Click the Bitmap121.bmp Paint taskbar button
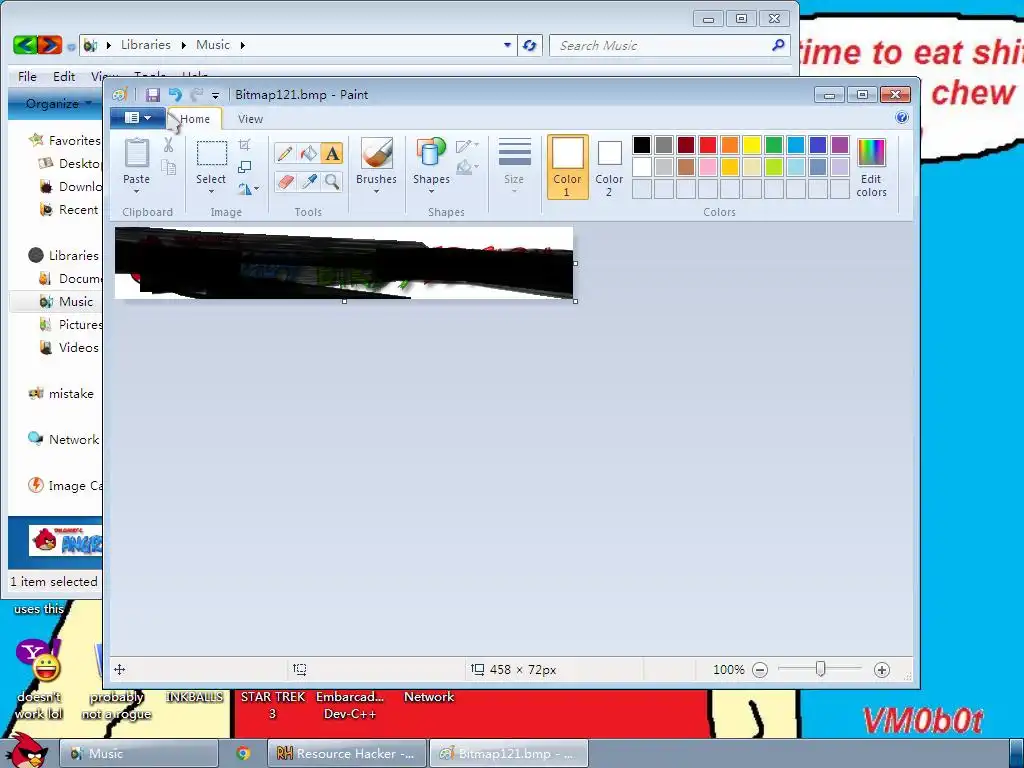The image size is (1024, 768). tap(509, 754)
